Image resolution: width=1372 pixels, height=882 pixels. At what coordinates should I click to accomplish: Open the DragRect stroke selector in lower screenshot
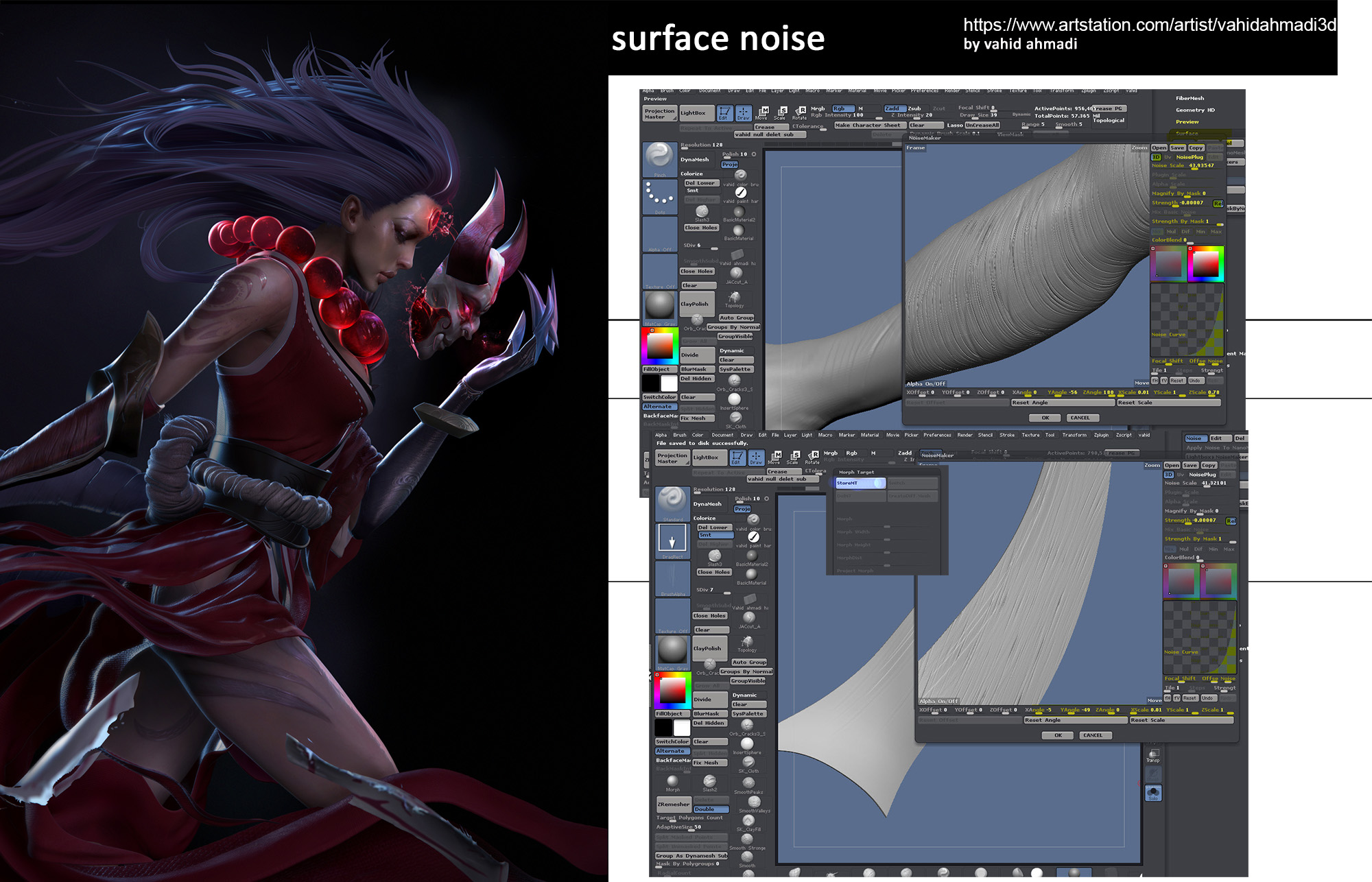coord(672,541)
